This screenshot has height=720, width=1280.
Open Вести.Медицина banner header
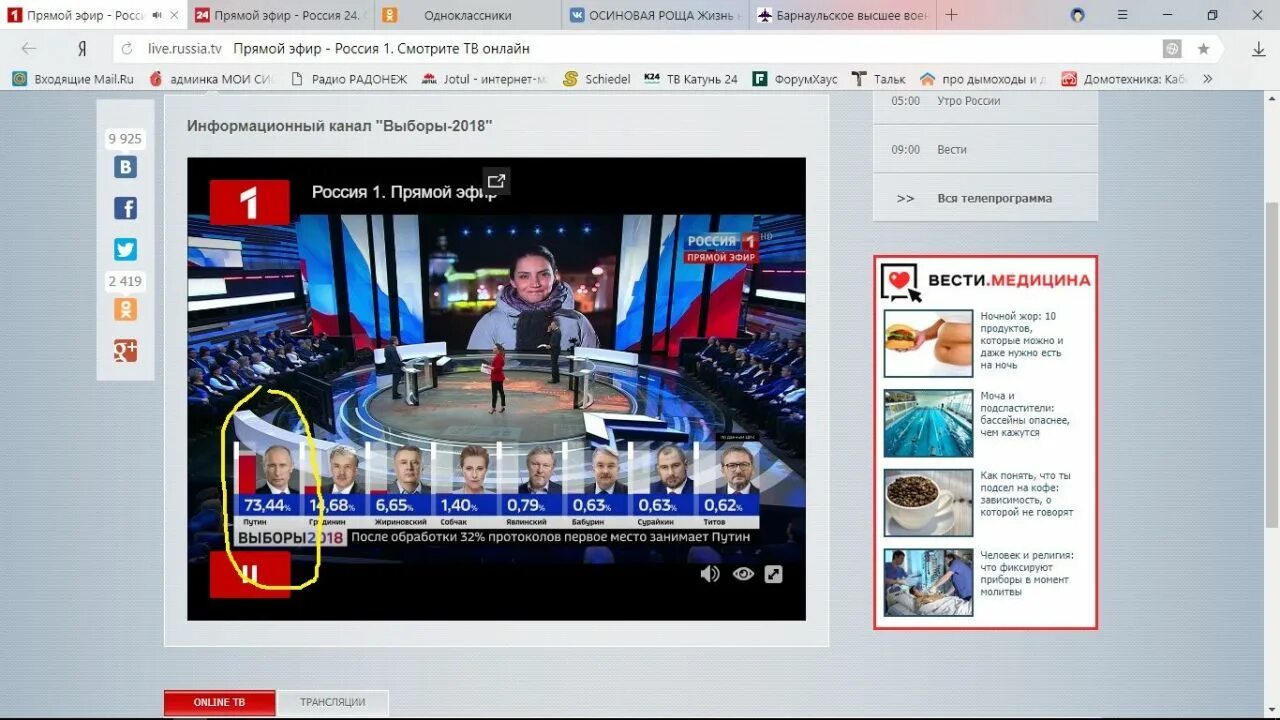(x=985, y=280)
